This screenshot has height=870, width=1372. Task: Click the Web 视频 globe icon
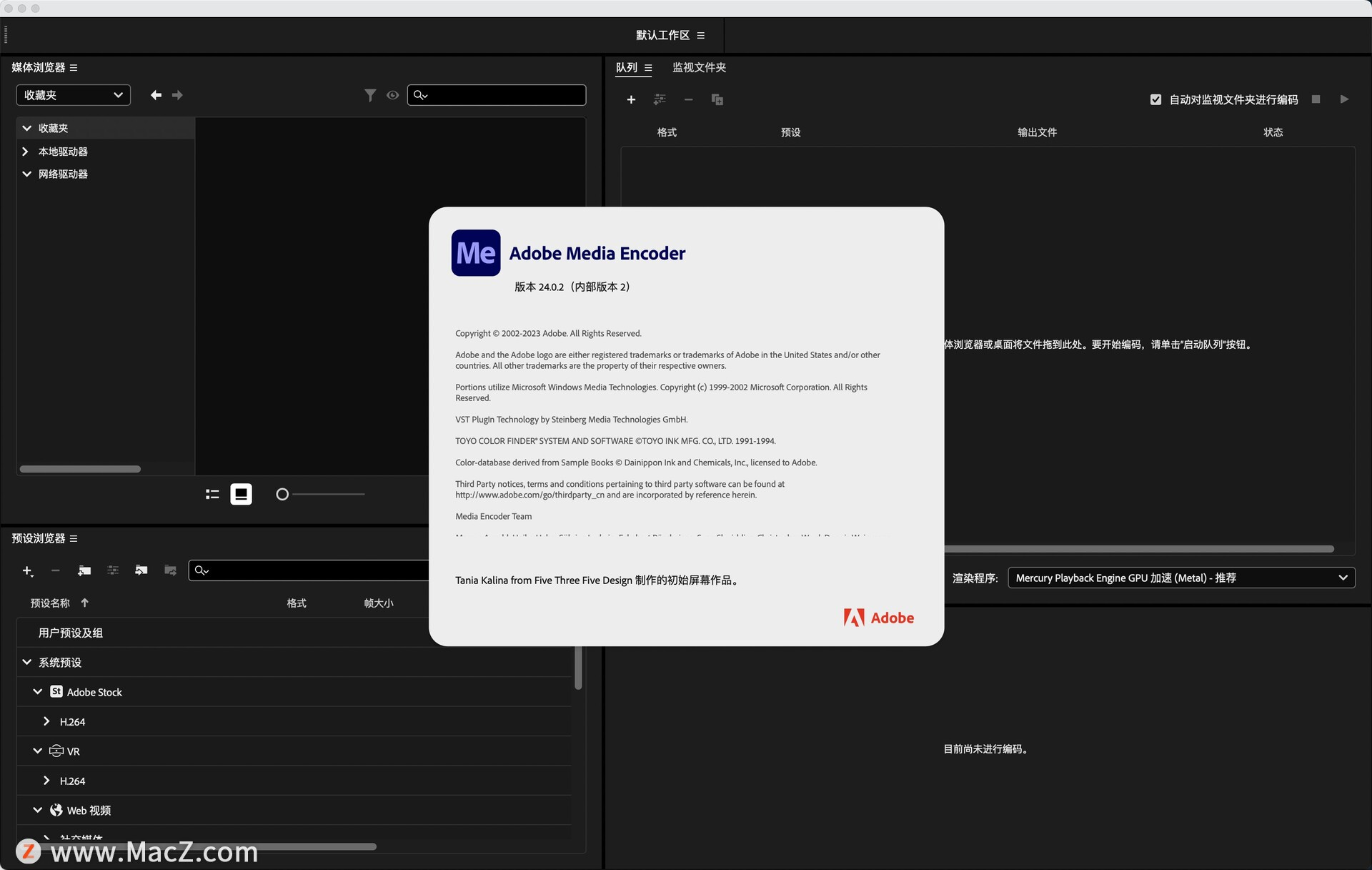pos(56,810)
